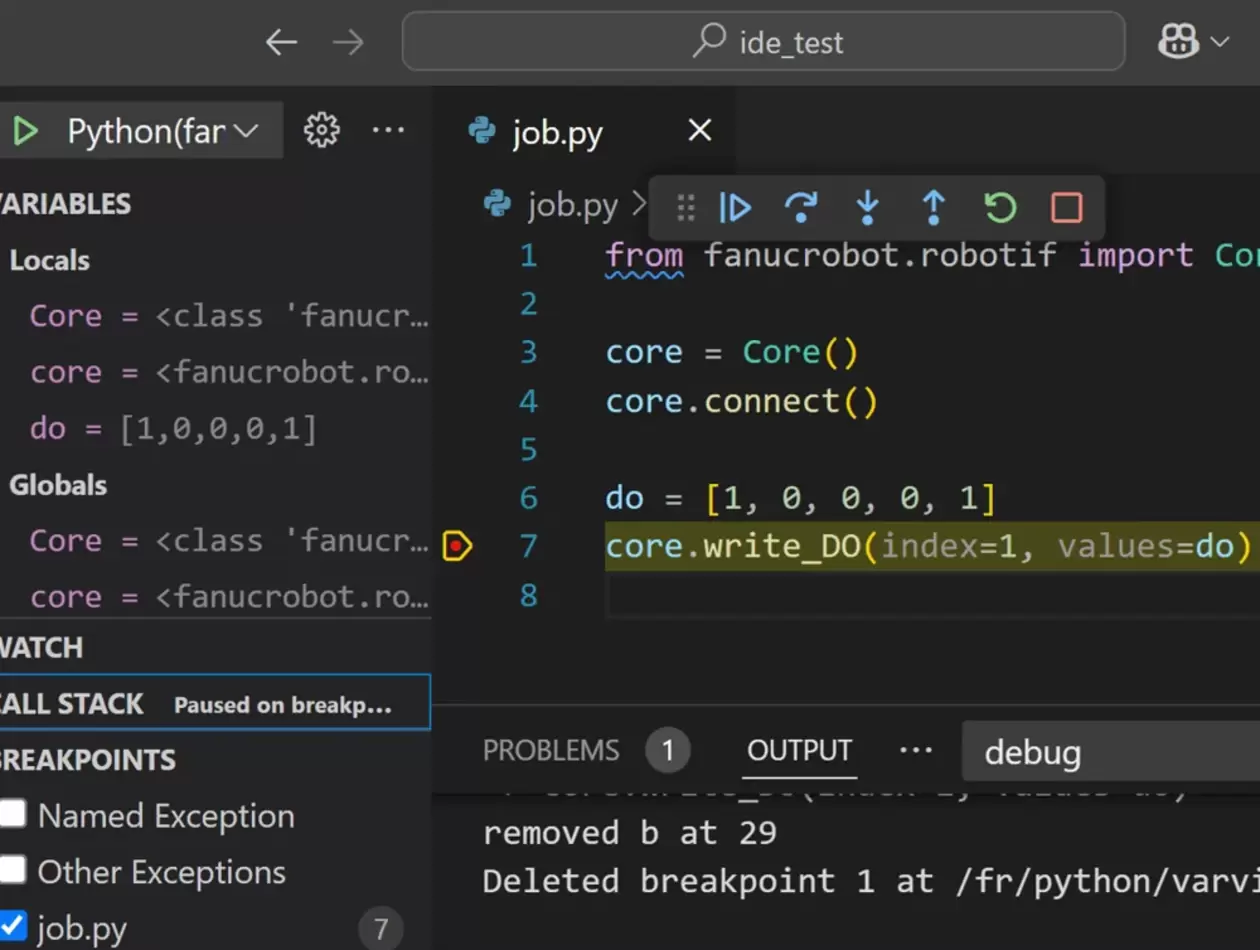
Task: Click the job.py breakpoint line badge 7
Action: coord(380,930)
